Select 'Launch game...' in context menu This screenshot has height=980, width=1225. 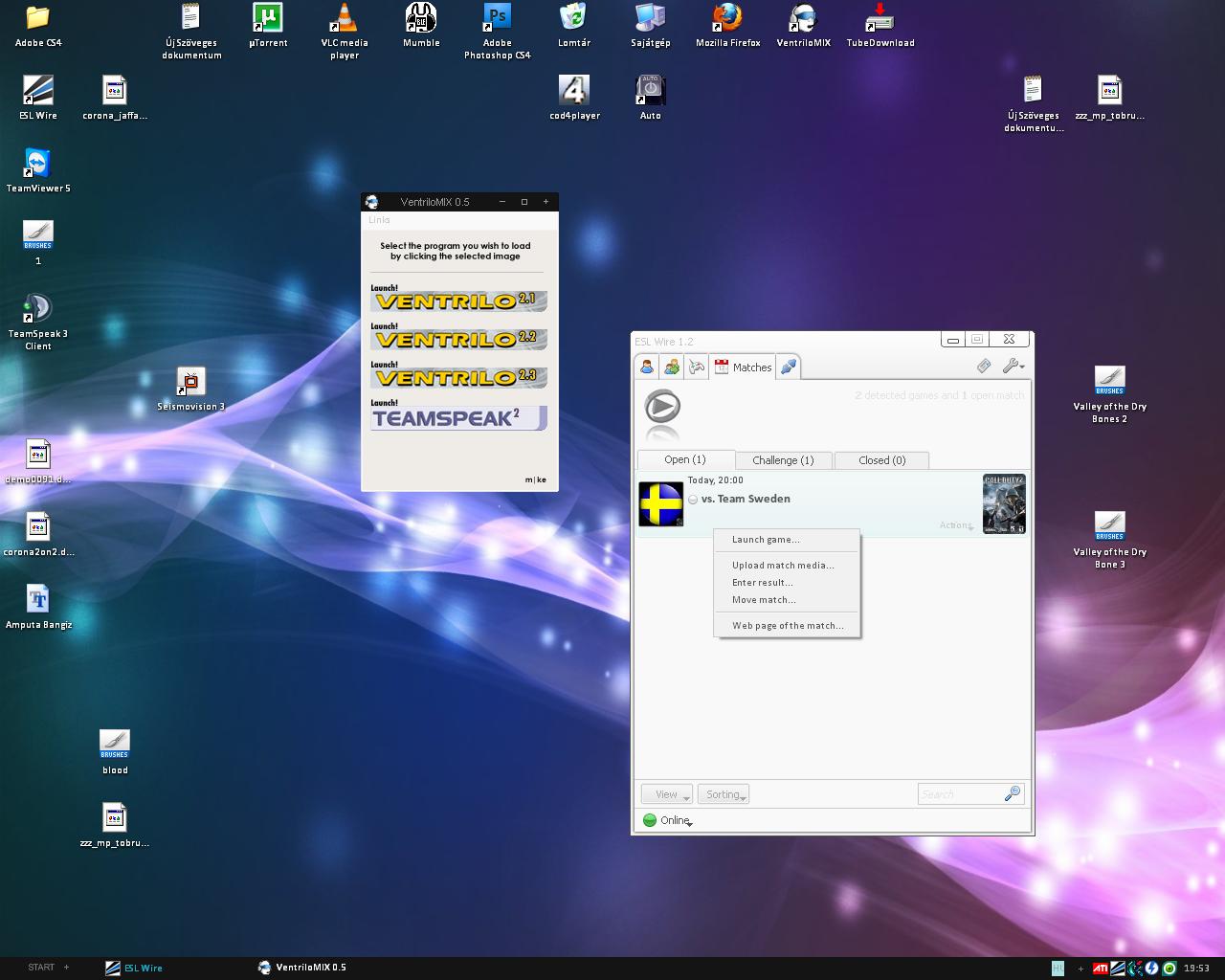pyautogui.click(x=766, y=540)
